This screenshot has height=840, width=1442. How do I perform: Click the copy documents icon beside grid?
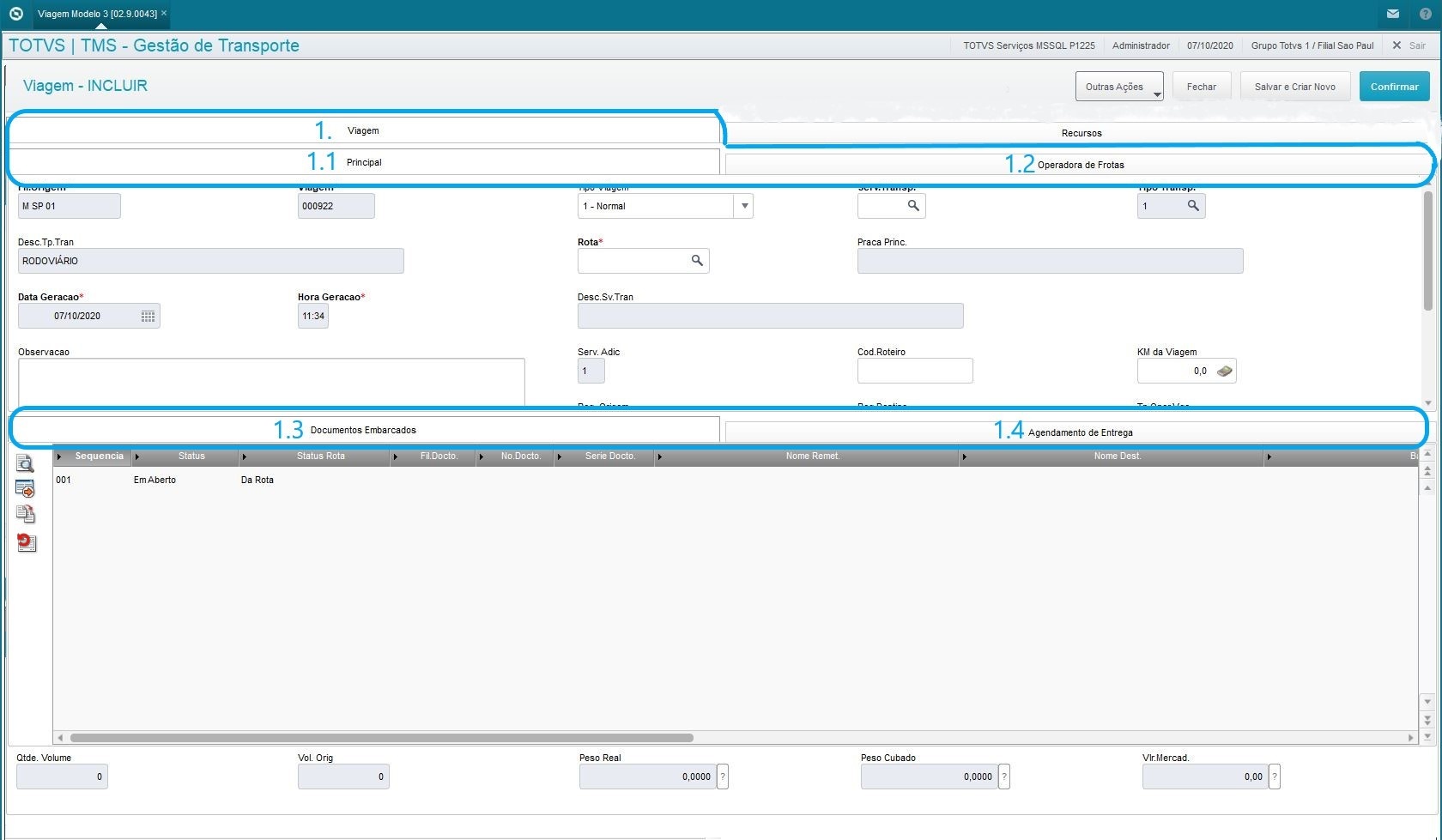pyautogui.click(x=26, y=515)
